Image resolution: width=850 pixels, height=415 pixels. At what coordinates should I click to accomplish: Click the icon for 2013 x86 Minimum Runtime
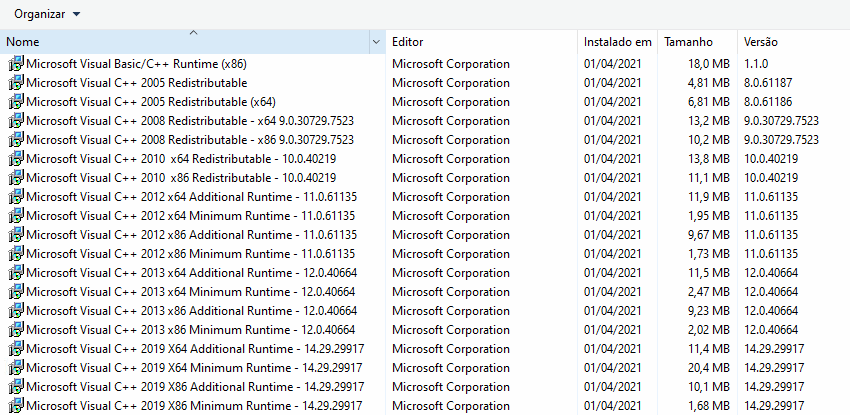17,330
